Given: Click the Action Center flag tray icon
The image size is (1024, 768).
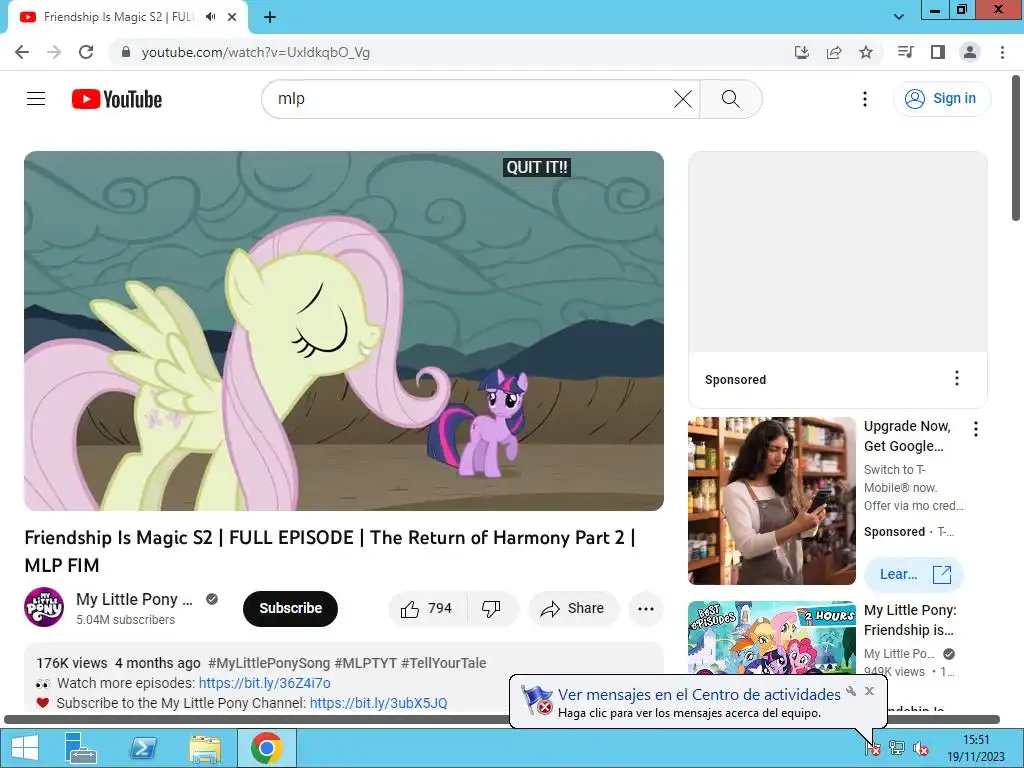Looking at the screenshot, I should [872, 748].
